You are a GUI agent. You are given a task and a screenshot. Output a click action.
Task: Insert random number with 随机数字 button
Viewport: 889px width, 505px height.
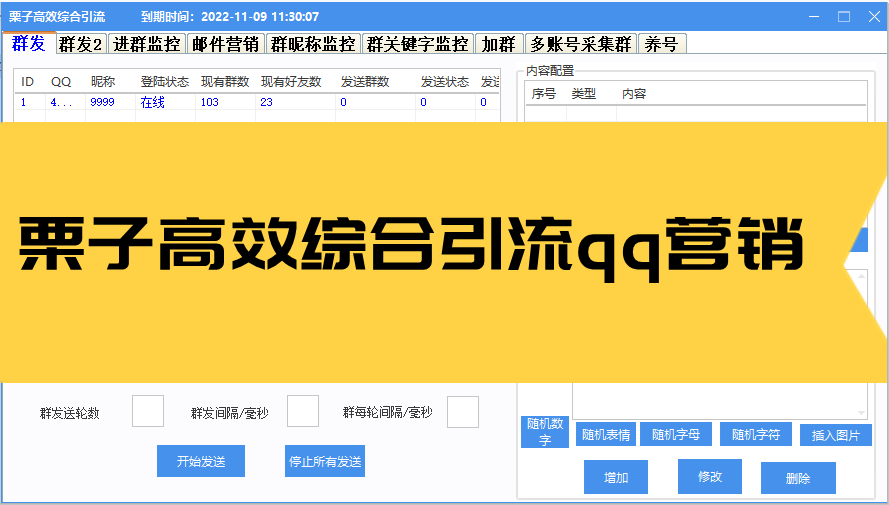pos(544,431)
